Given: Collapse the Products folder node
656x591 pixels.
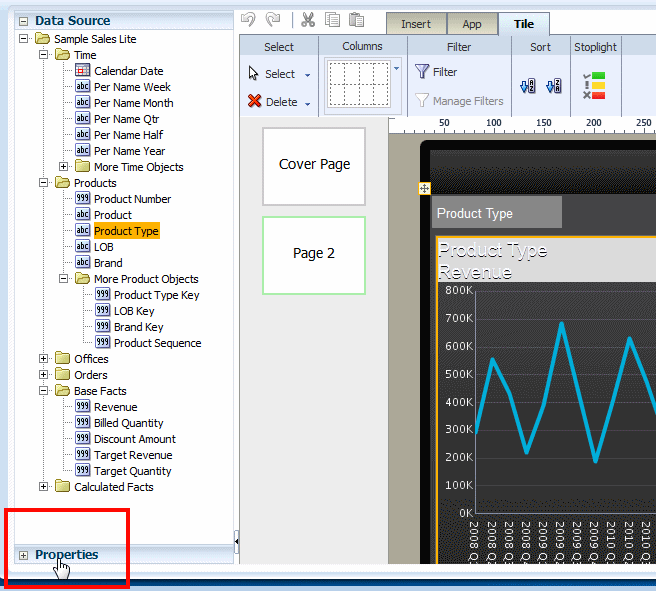Looking at the screenshot, I should 43,182.
